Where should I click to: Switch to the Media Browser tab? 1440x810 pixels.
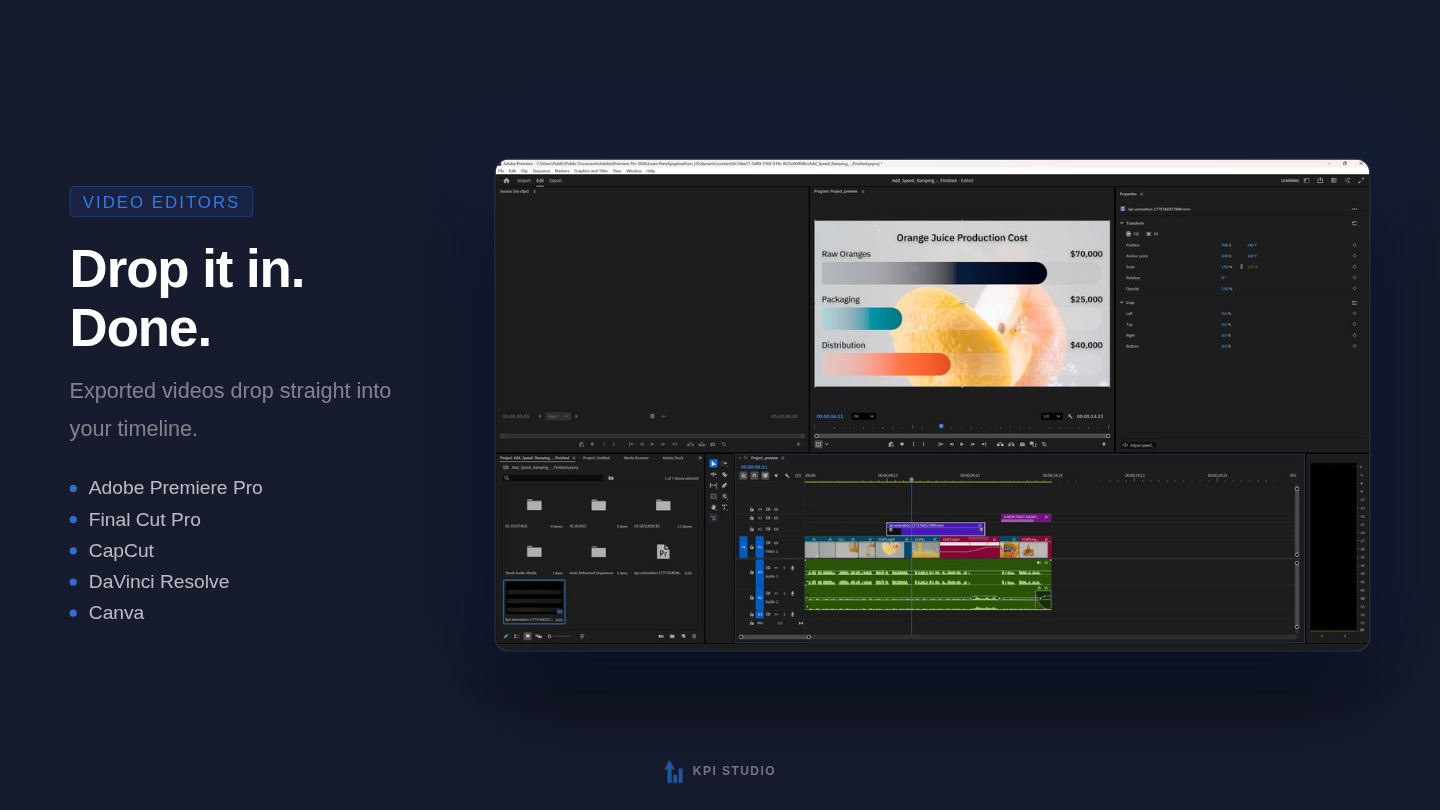coord(636,458)
